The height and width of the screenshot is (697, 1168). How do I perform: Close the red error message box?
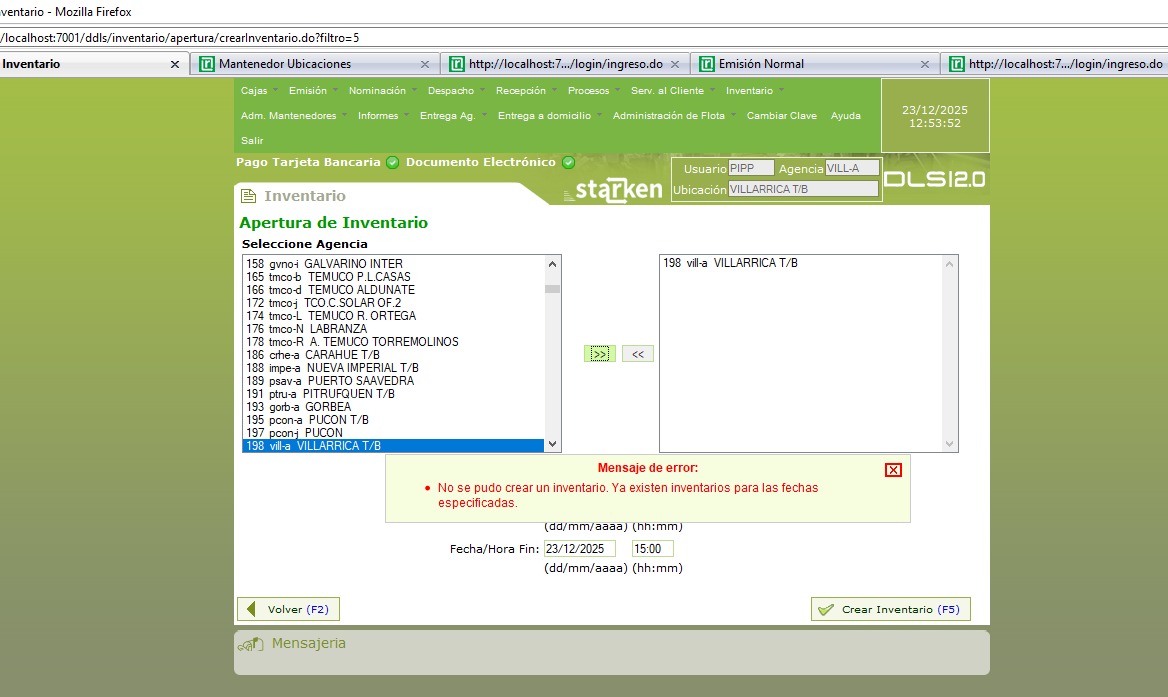(x=893, y=470)
